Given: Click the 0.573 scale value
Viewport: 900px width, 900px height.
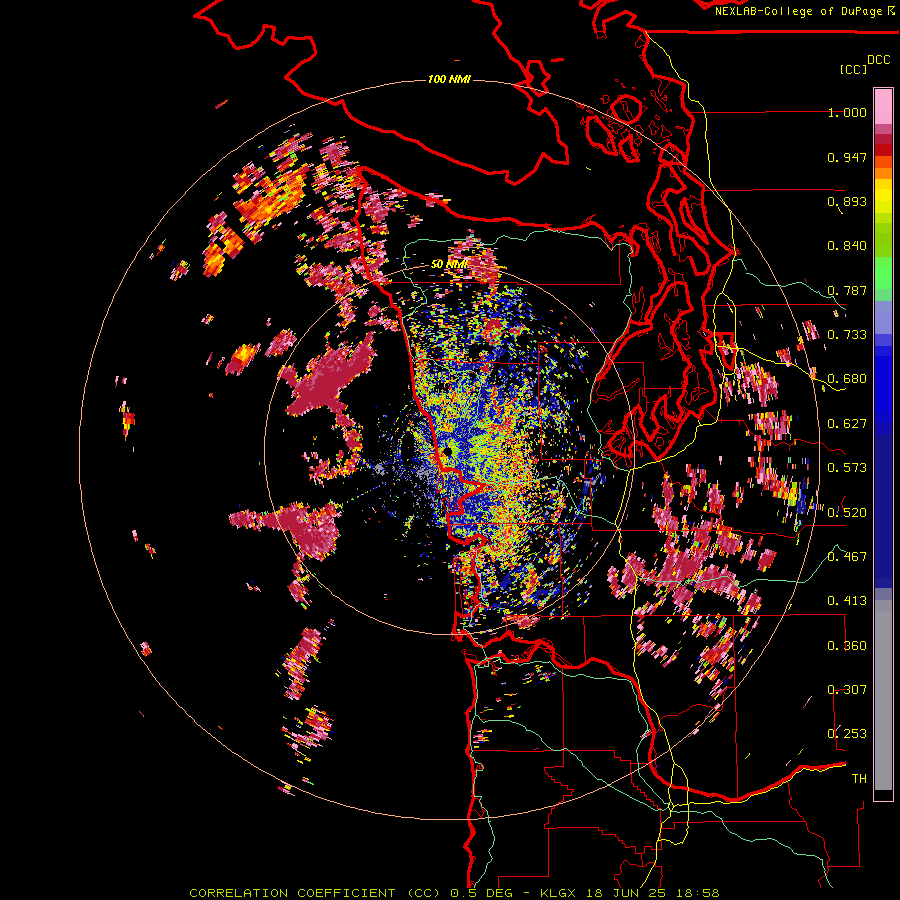Looking at the screenshot, I should coord(847,468).
